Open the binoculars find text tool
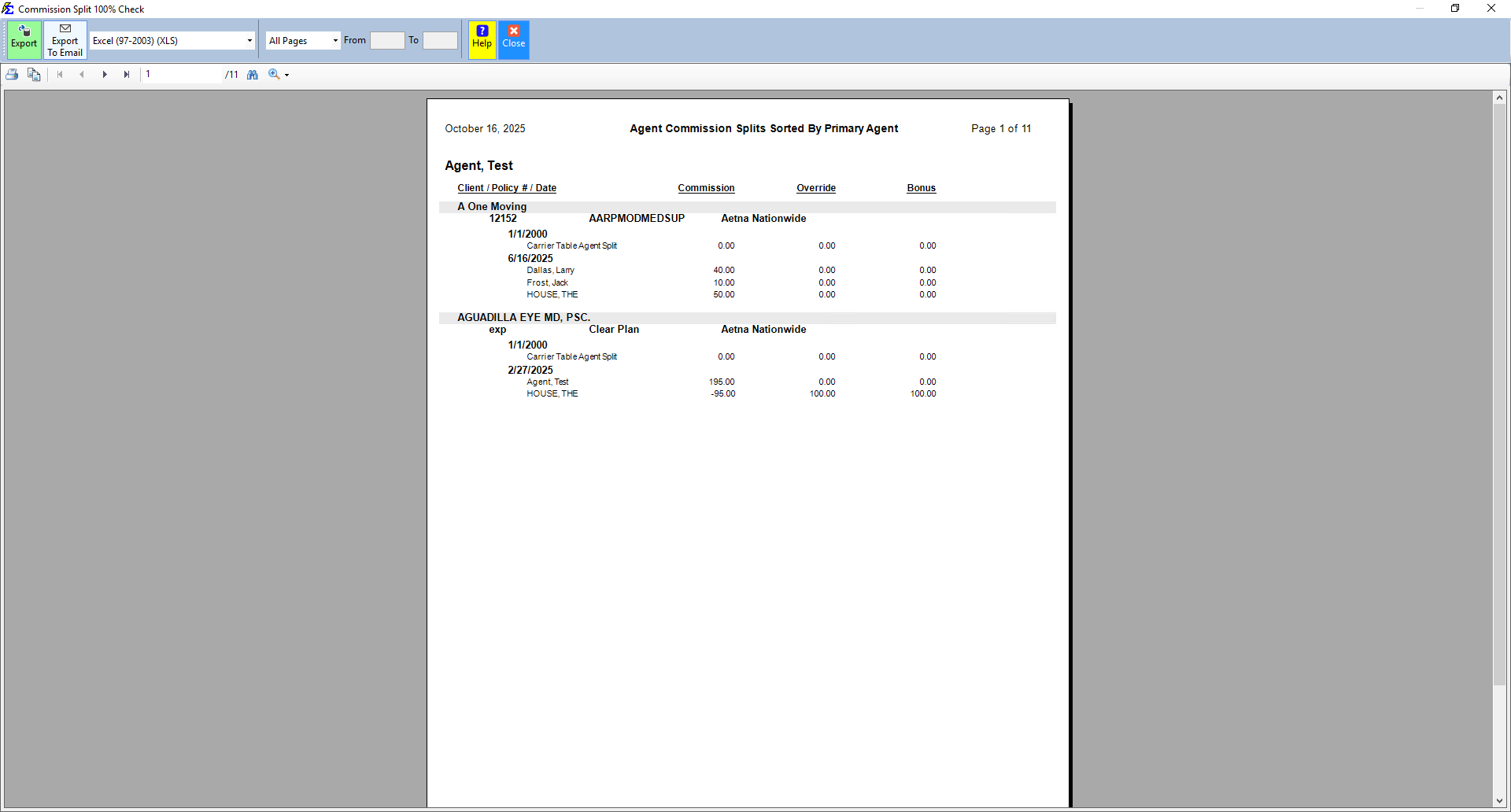Viewport: 1511px width, 812px height. pos(253,75)
